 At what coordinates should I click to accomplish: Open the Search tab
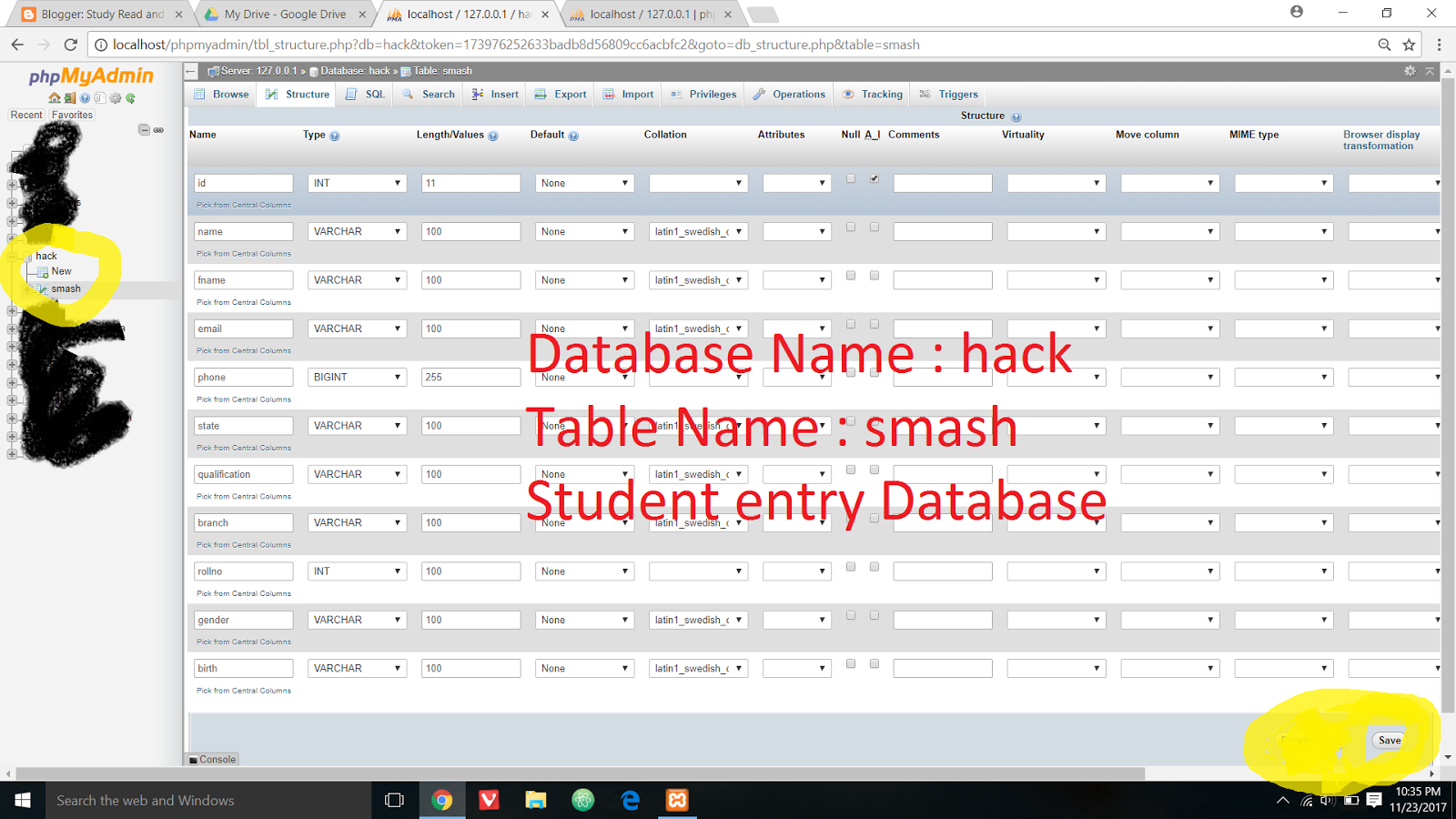click(x=429, y=95)
